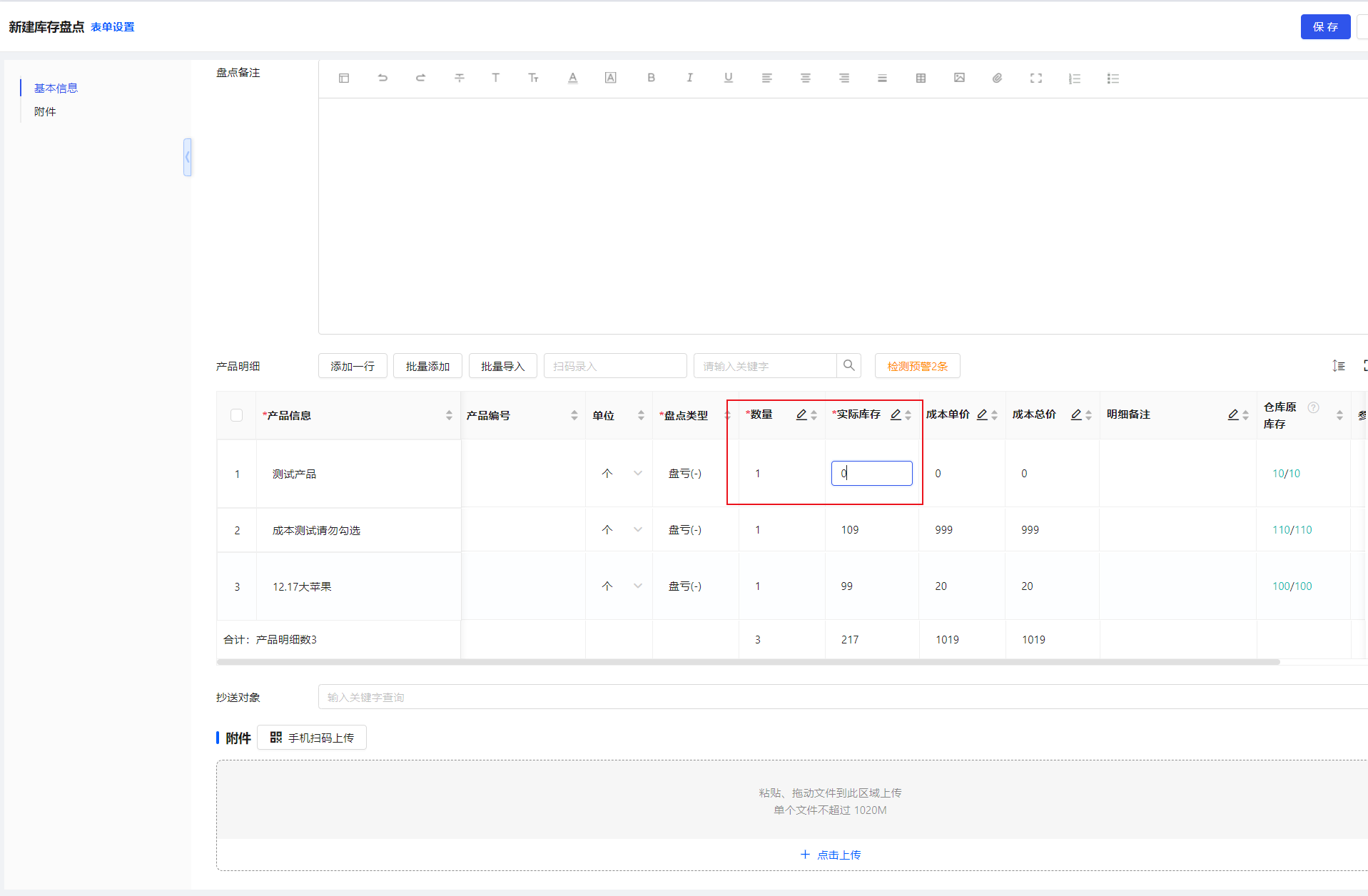Select 基本信息 in left navigation
The height and width of the screenshot is (896, 1368).
pyautogui.click(x=56, y=88)
